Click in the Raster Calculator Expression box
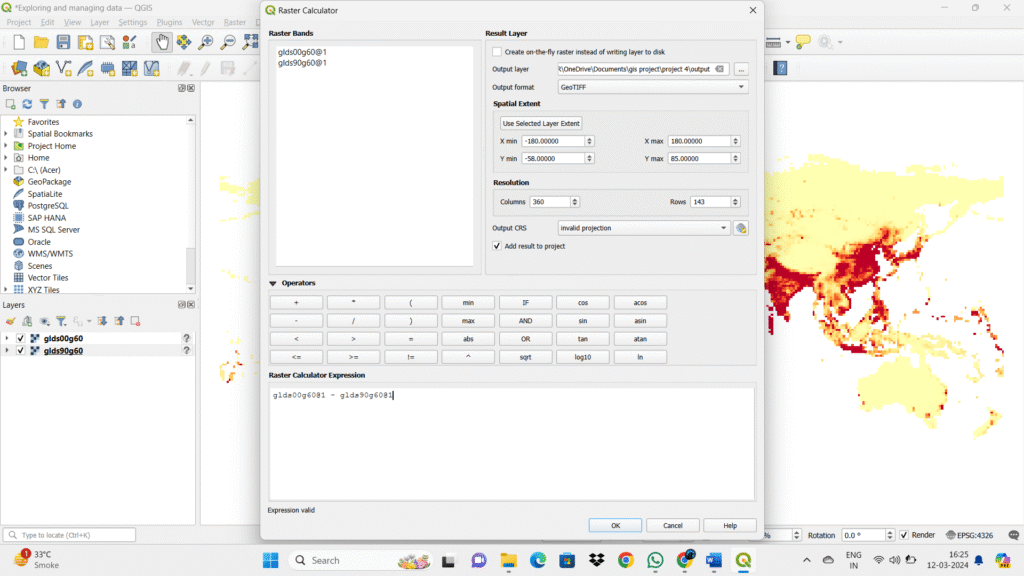This screenshot has width=1024, height=576. click(x=511, y=443)
